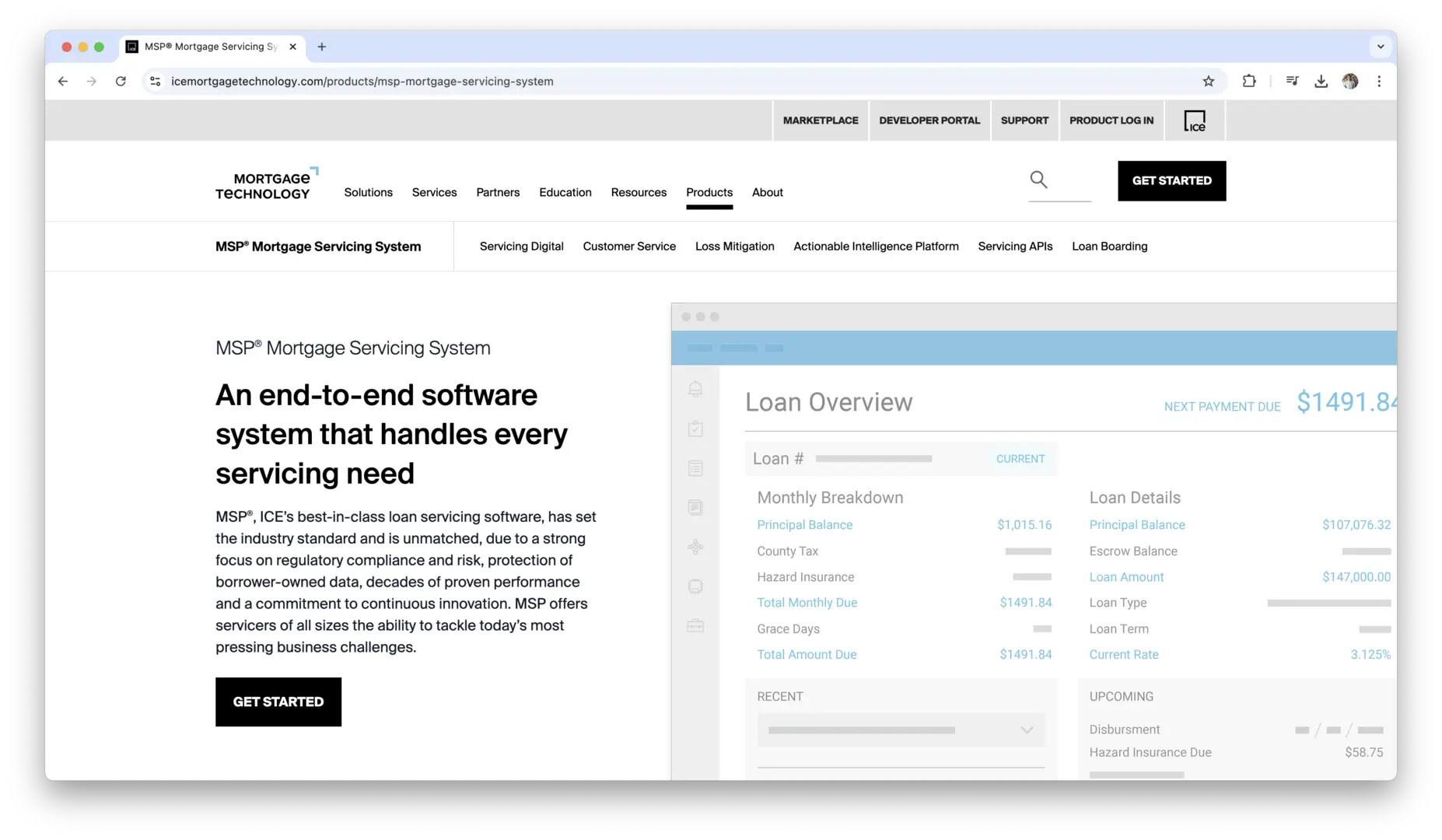Image resolution: width=1442 pixels, height=840 pixels.
Task: Click the "$58.75" value
Action: [x=1364, y=752]
